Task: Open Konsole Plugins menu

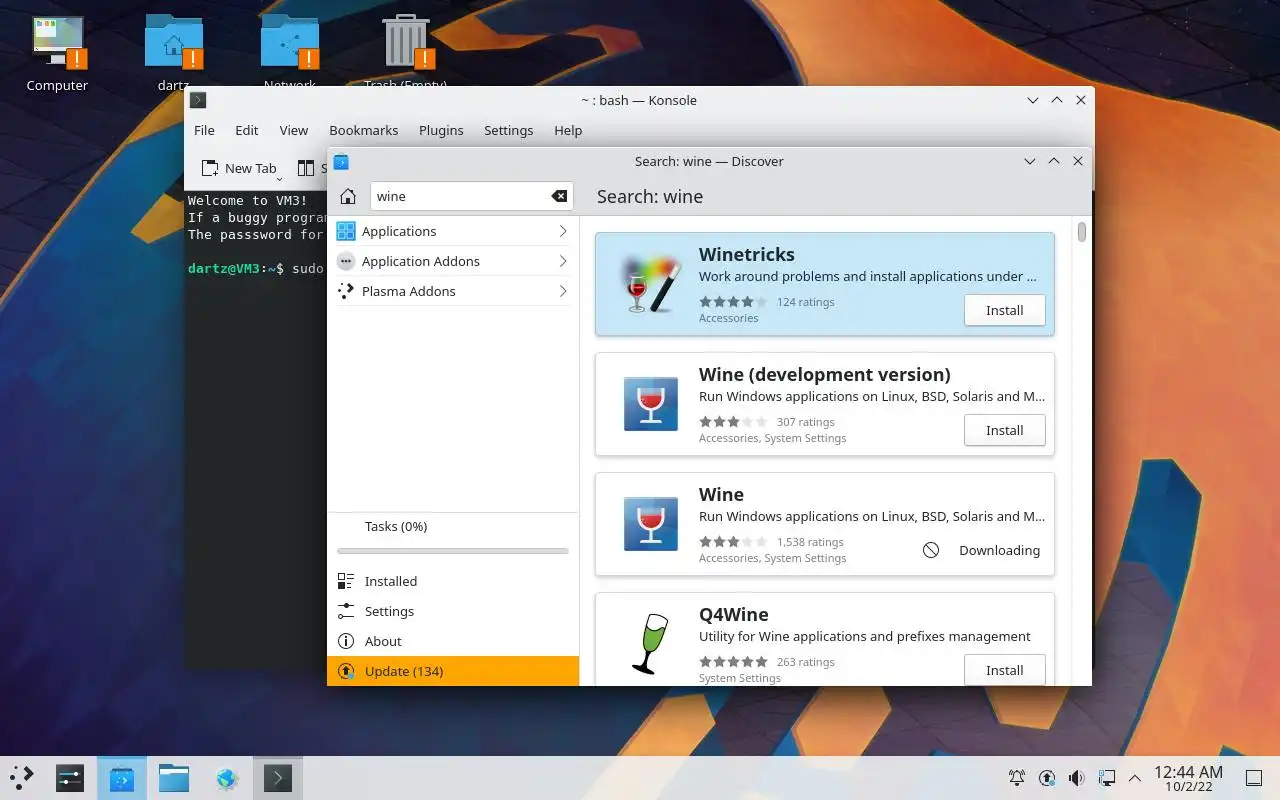Action: click(441, 130)
